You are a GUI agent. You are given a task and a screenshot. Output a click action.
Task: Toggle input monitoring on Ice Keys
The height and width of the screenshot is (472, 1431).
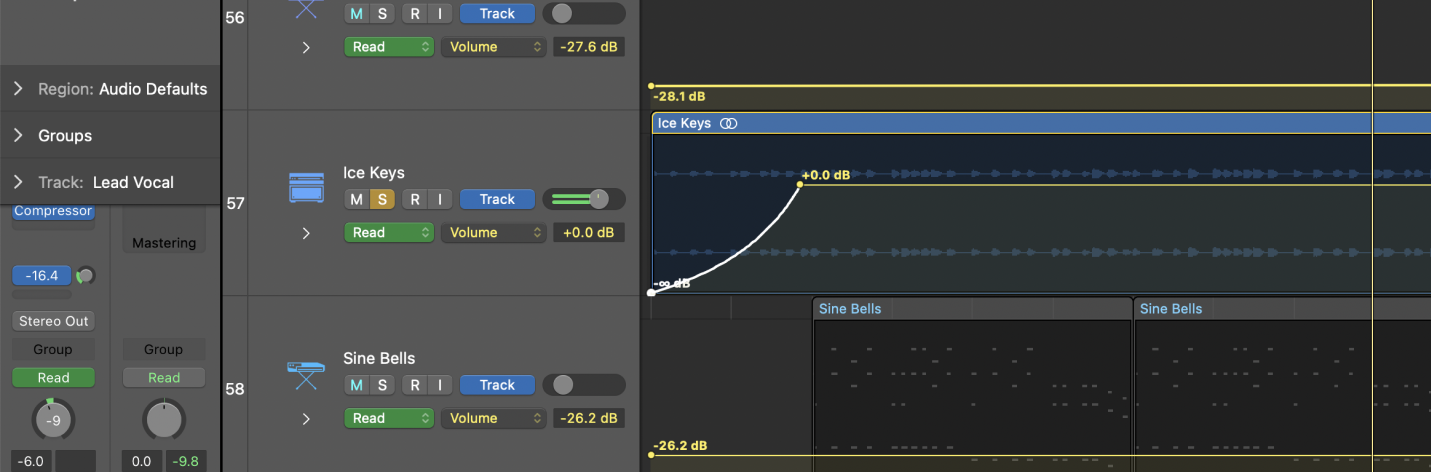pos(439,199)
